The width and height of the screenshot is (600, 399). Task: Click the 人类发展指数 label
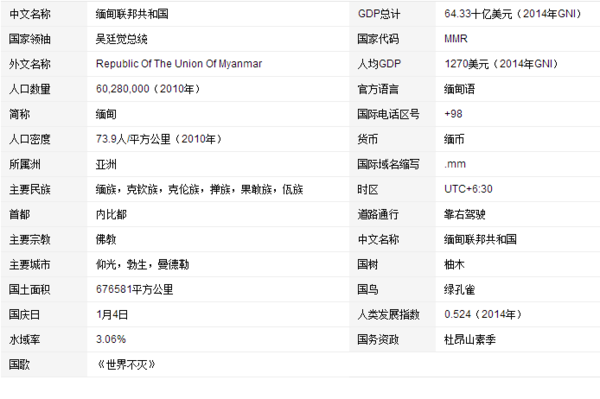pyautogui.click(x=388, y=314)
